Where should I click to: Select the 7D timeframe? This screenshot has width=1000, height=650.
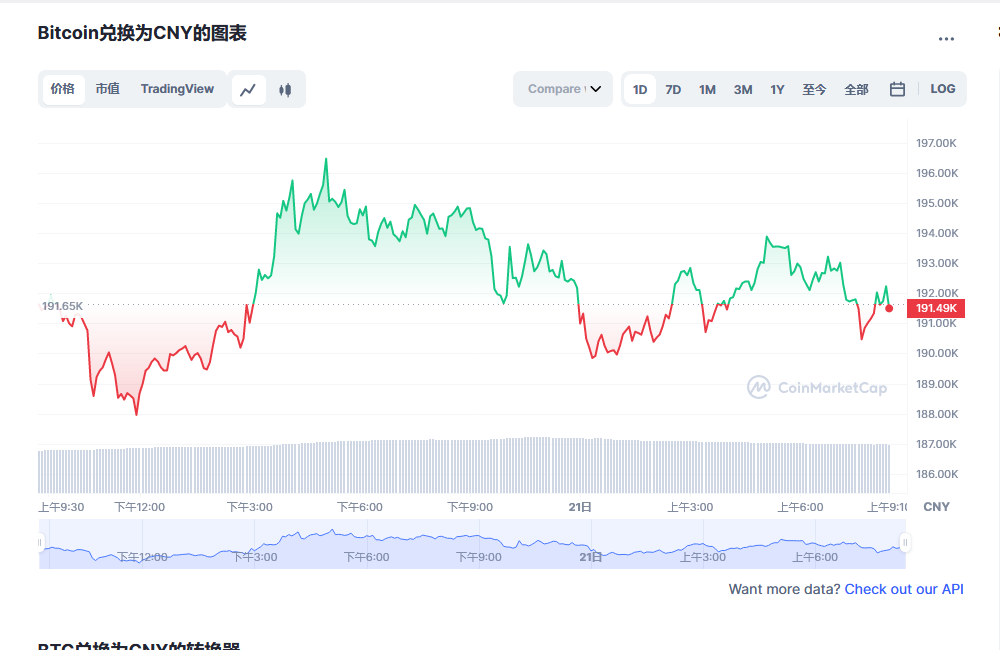[673, 89]
